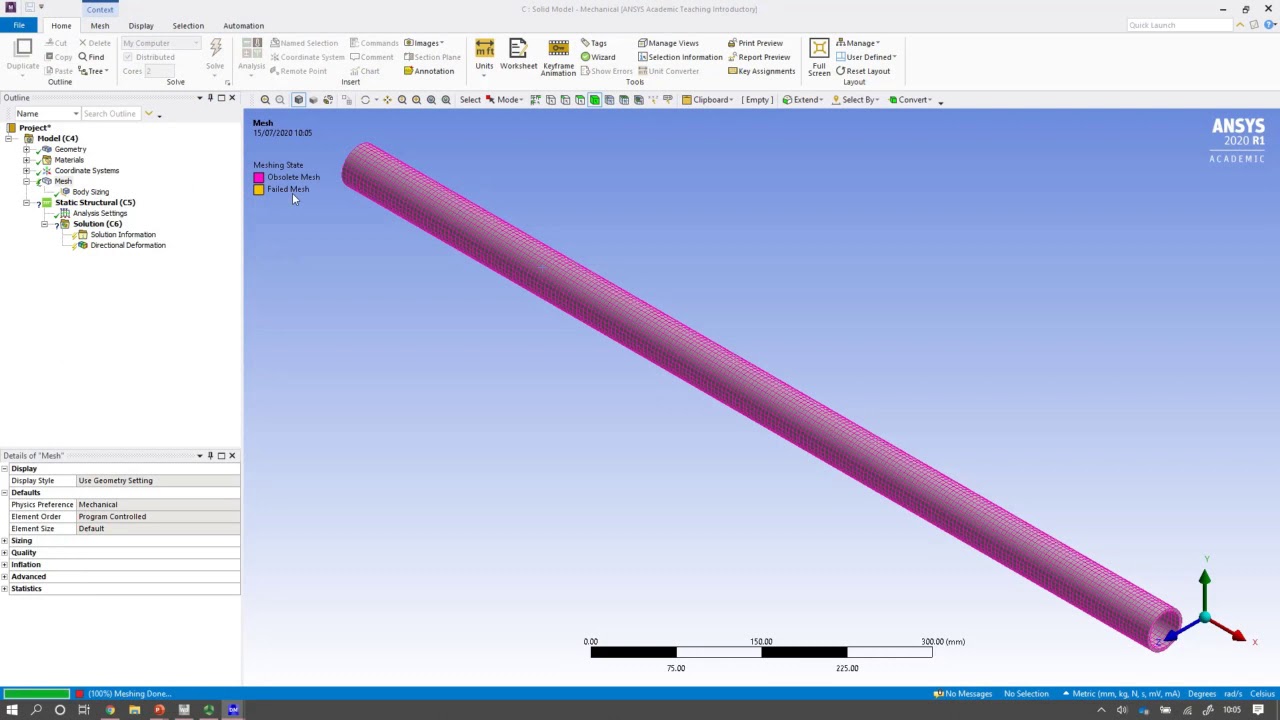Click the Obsolete Mesh magenta swatch
The height and width of the screenshot is (720, 1280).
259,178
